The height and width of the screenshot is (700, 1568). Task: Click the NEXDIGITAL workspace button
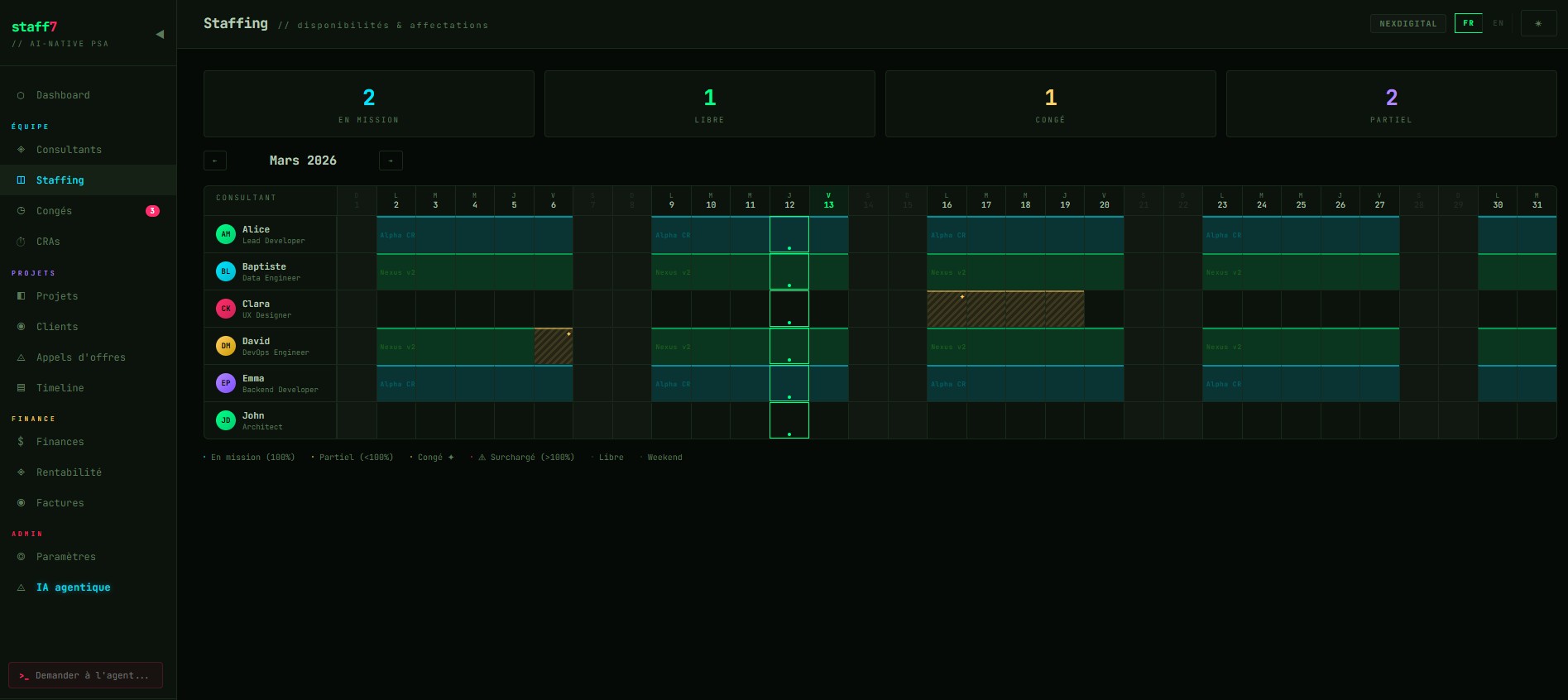pos(1408,23)
